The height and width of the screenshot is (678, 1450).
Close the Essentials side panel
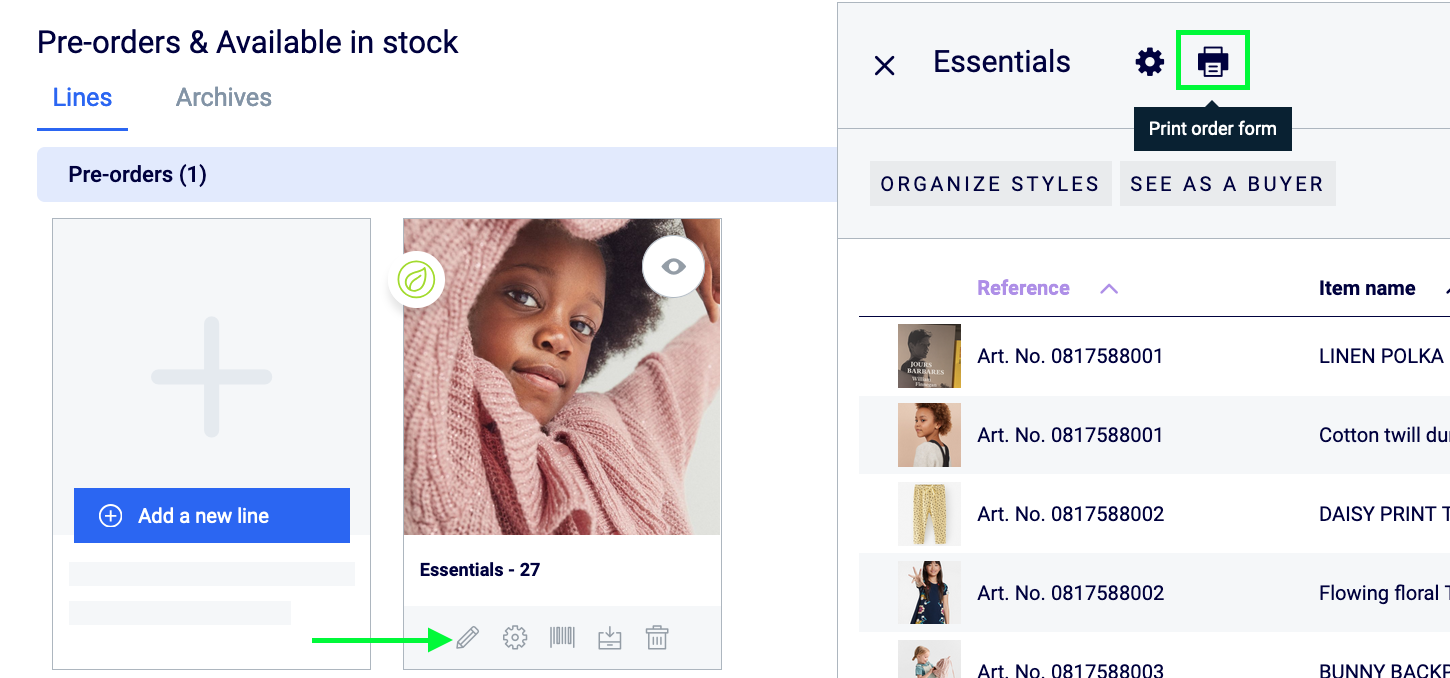[x=884, y=66]
